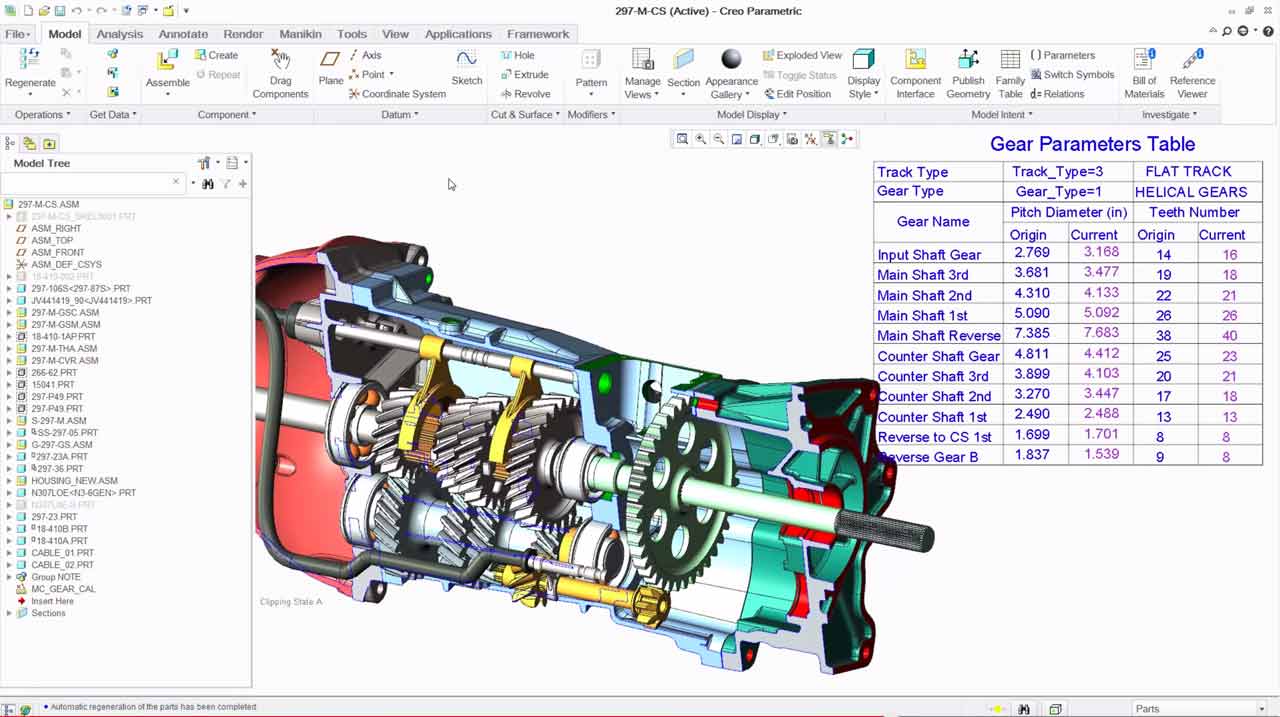Open the Sketch tool
1280x717 pixels.
point(466,68)
